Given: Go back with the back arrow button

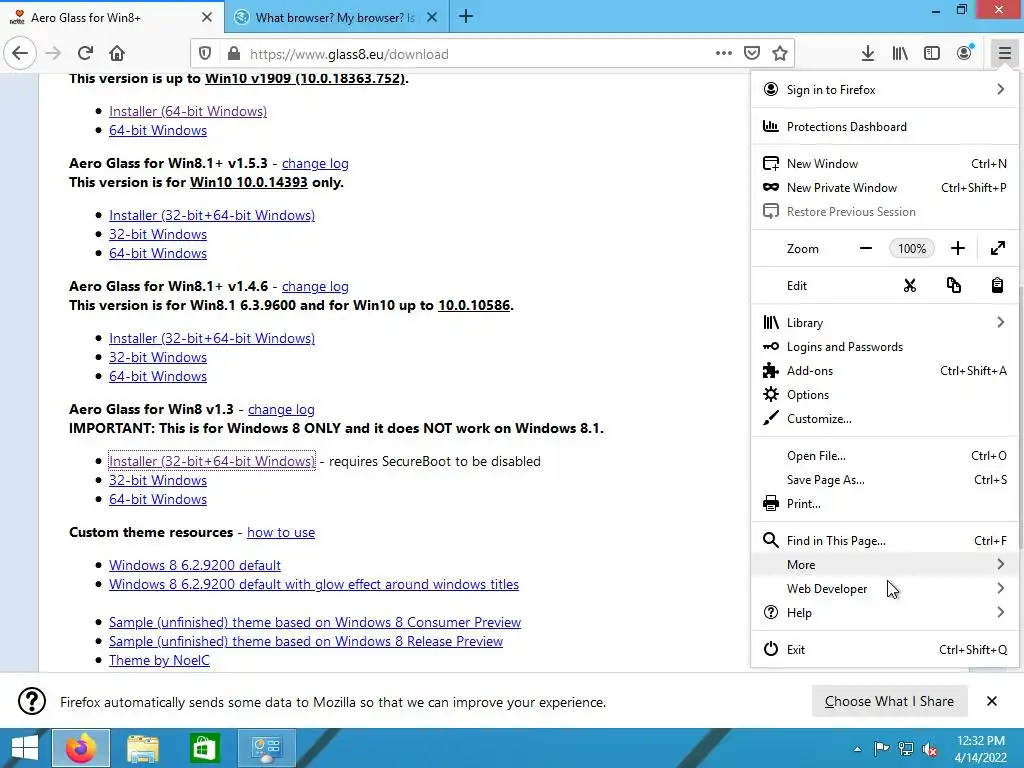Looking at the screenshot, I should pos(20,53).
